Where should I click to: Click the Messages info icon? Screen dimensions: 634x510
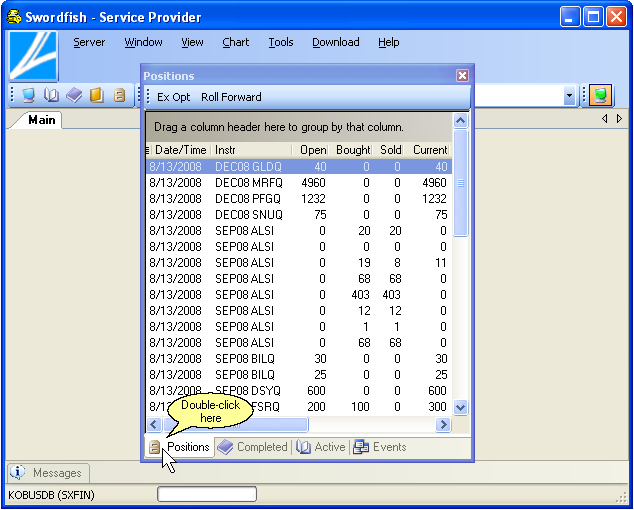[x=18, y=472]
